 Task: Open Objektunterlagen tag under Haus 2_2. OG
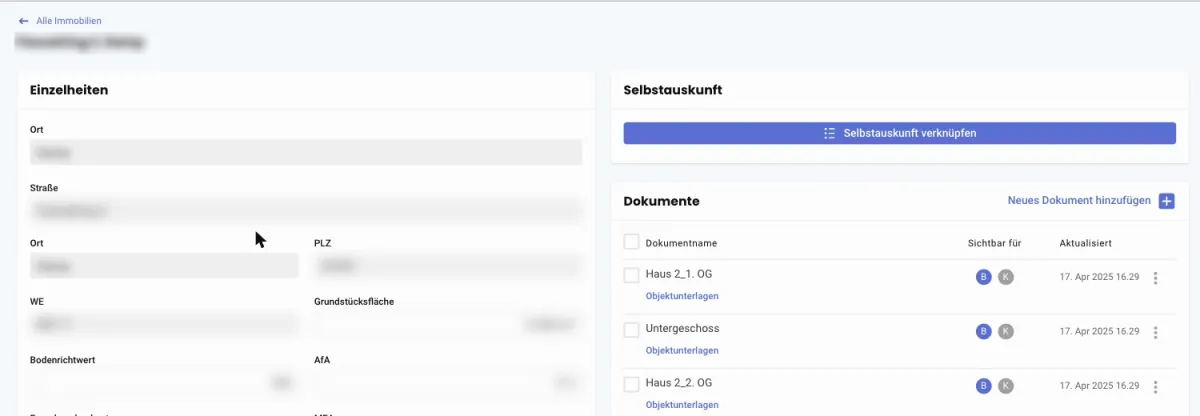pyautogui.click(x=682, y=405)
